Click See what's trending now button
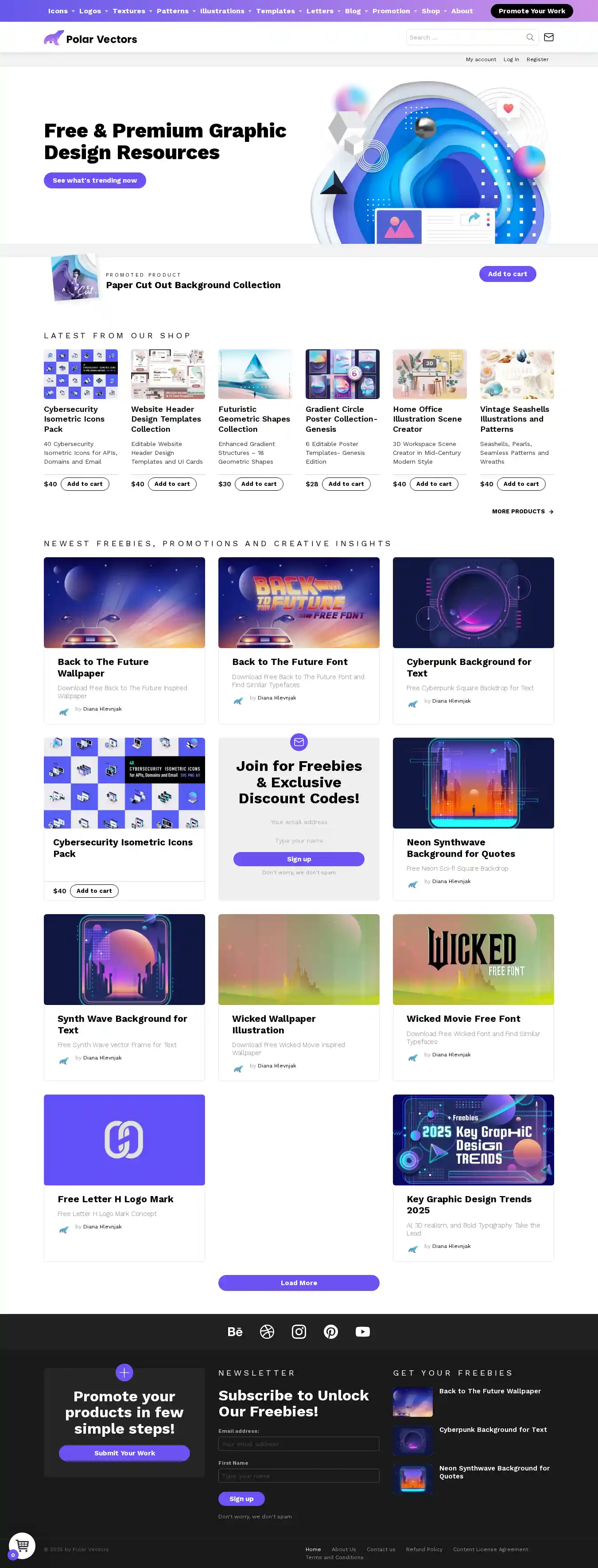The width and height of the screenshot is (598, 1568). 95,180
